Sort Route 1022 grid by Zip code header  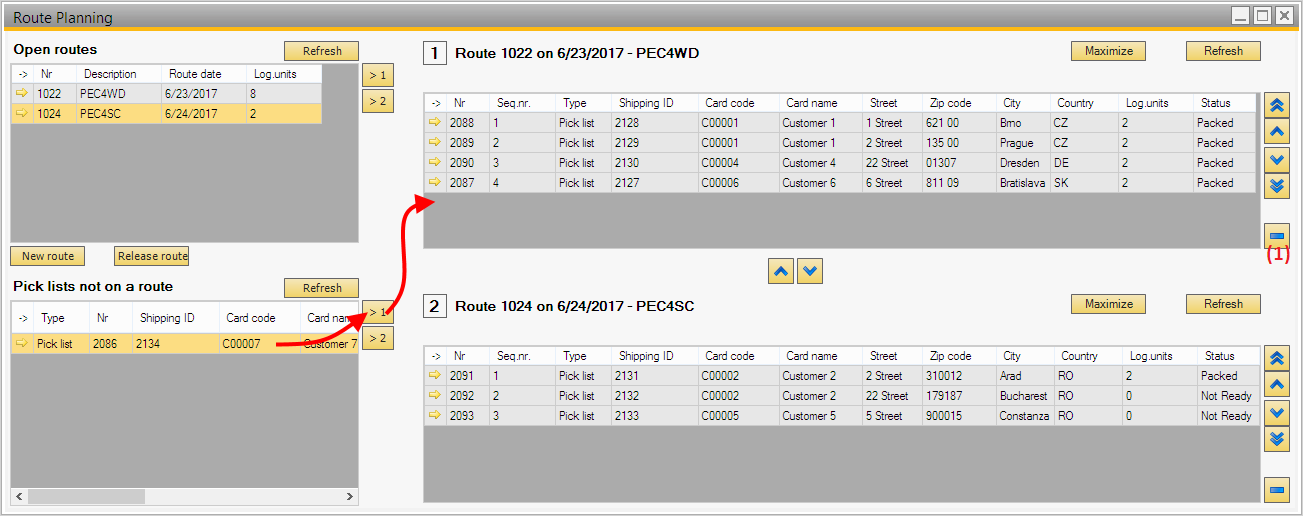point(950,103)
